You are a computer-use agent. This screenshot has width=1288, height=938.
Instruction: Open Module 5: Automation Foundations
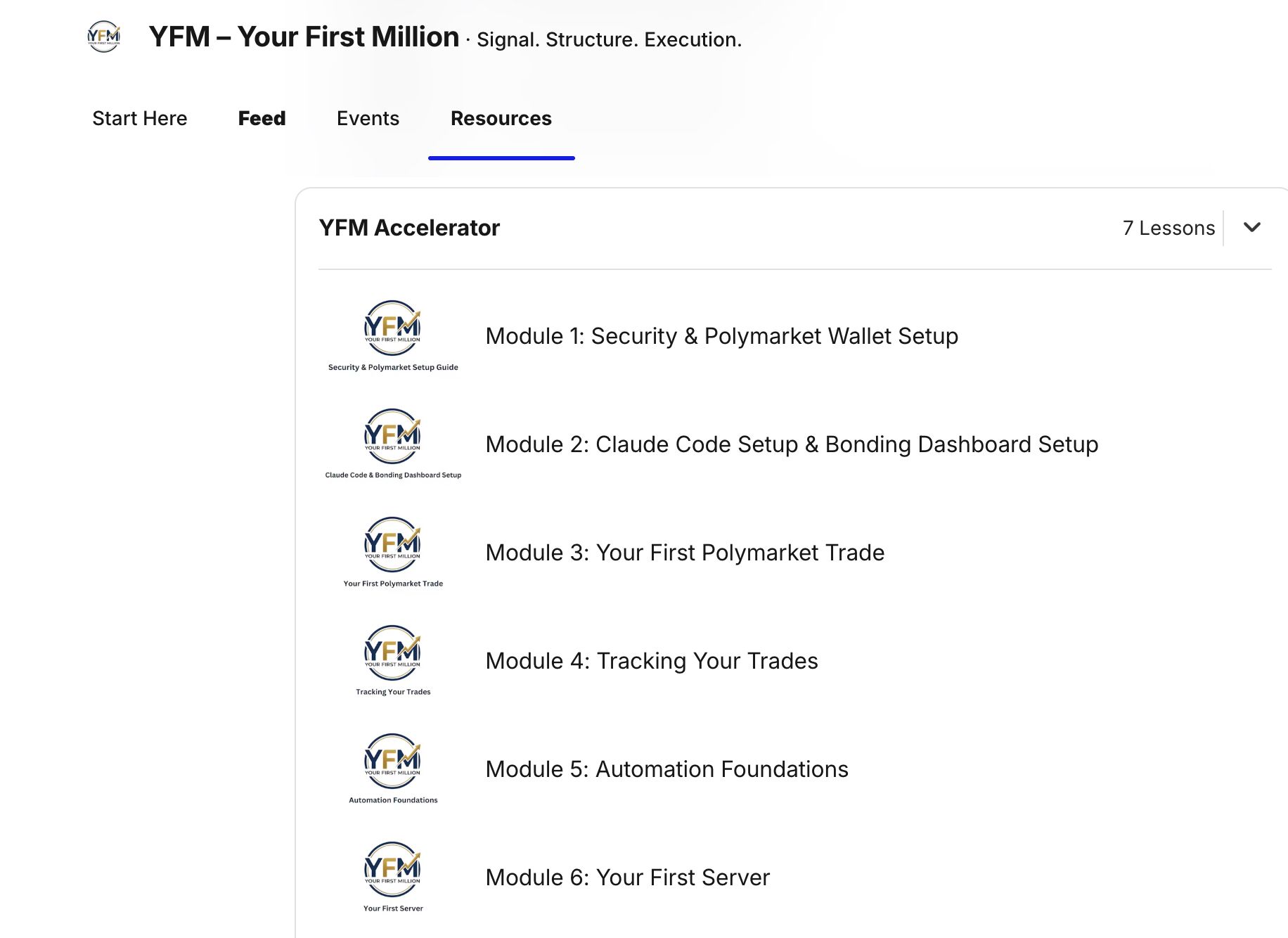[x=667, y=769]
